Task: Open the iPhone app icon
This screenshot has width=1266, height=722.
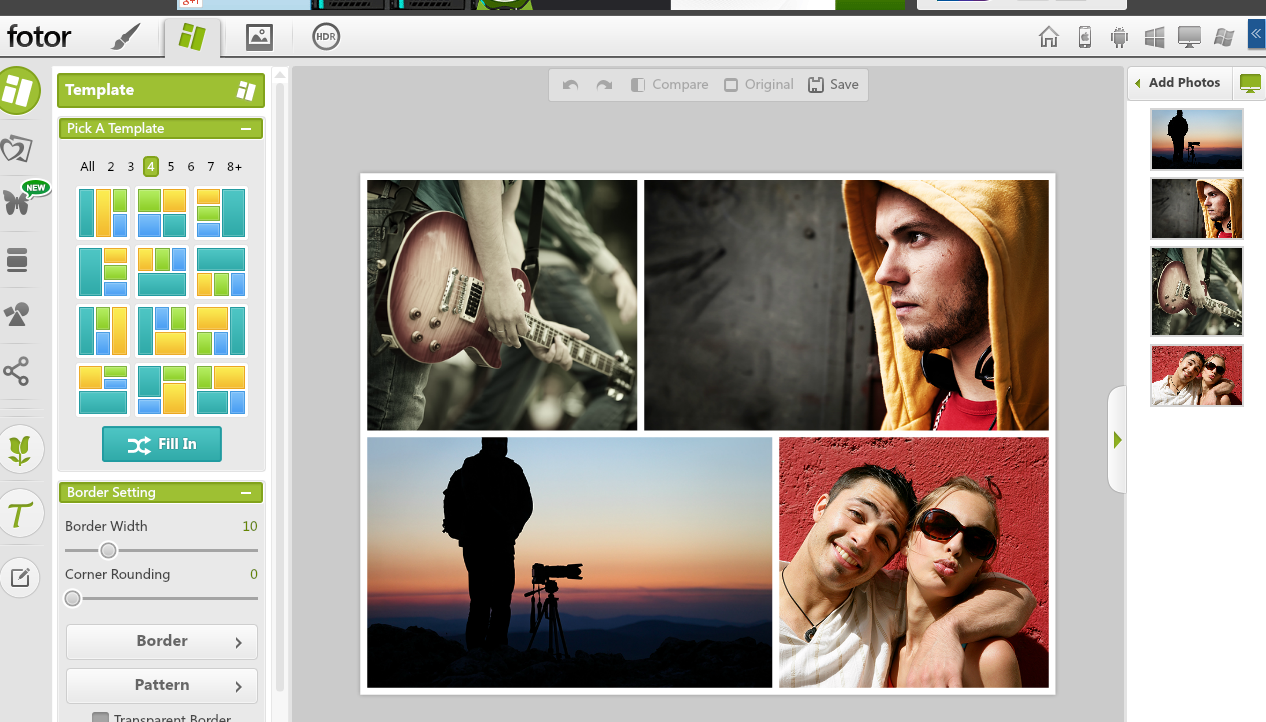Action: tap(1085, 38)
